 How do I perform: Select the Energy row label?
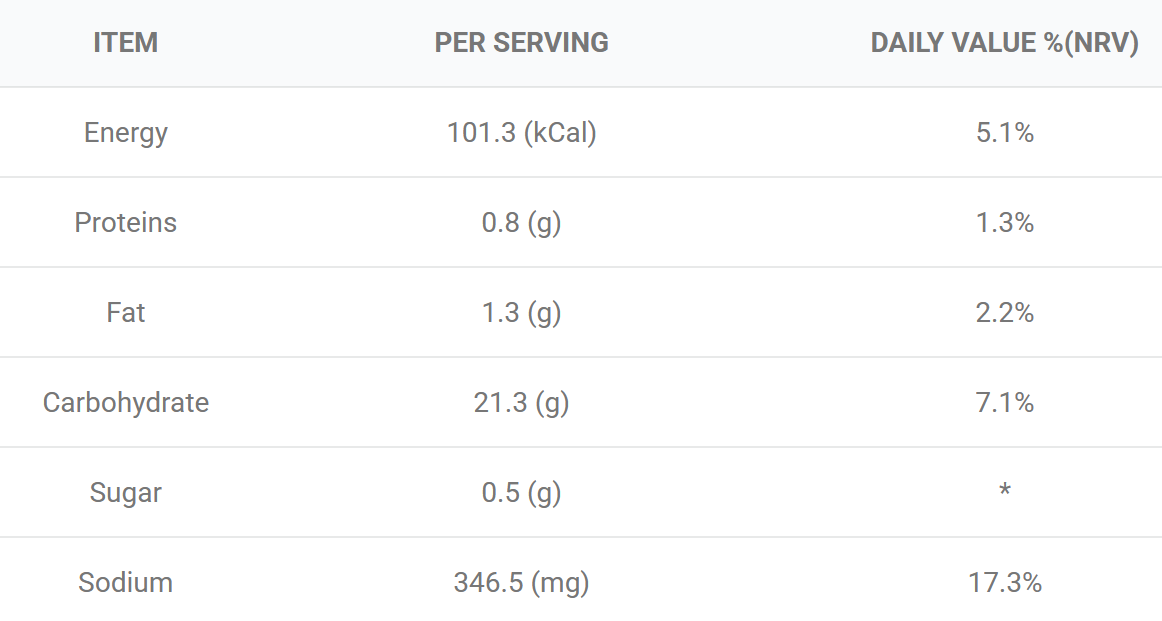pyautogui.click(x=125, y=133)
